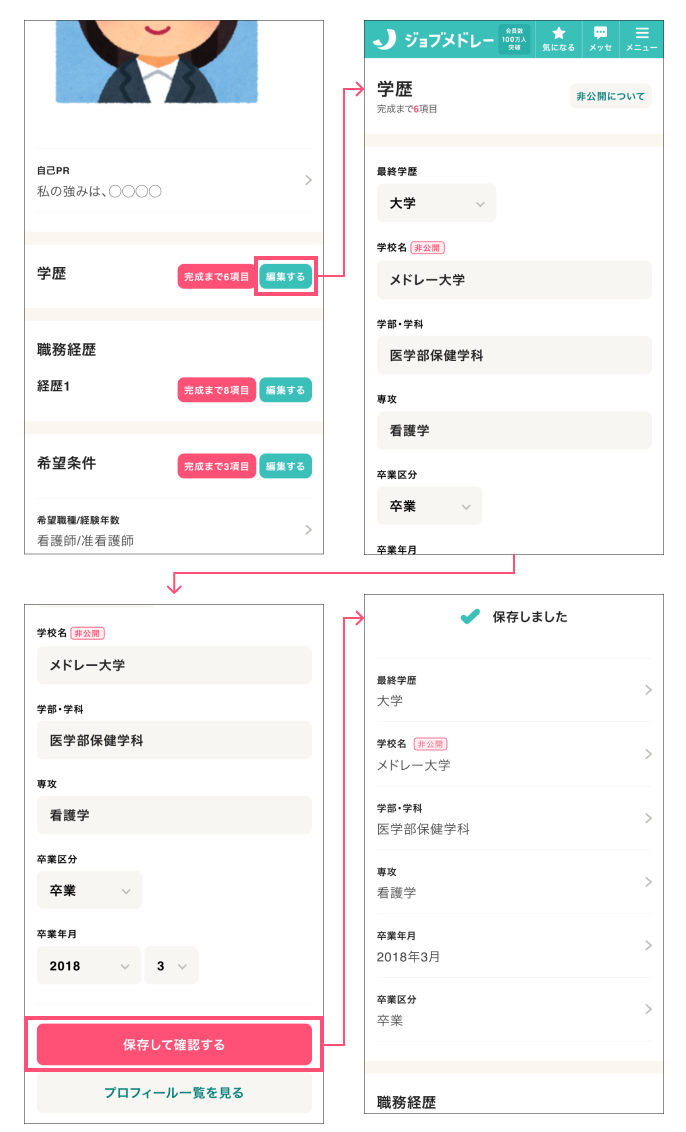The image size is (686, 1132).
Task: Open graduation month 3 dropdown
Action: point(171,966)
